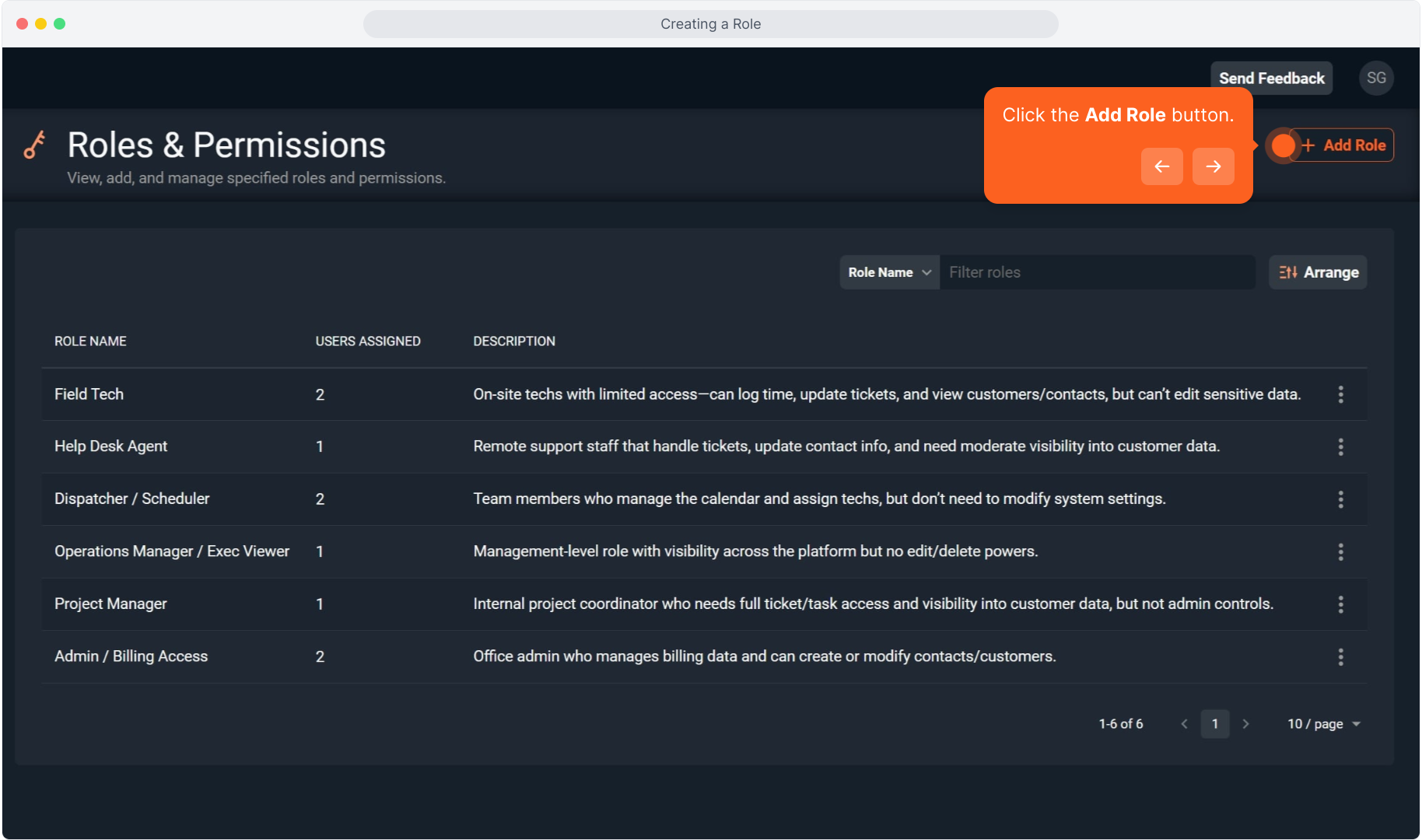
Task: Open the 10 / page size dropdown
Action: point(1323,724)
